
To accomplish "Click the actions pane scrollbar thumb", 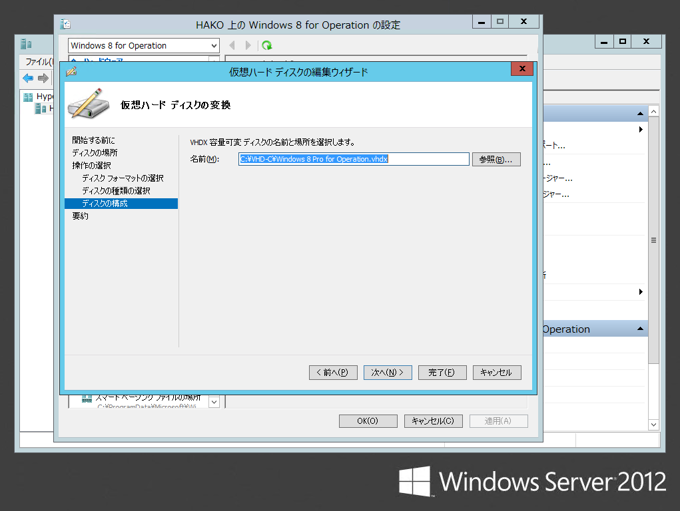I will 653,240.
